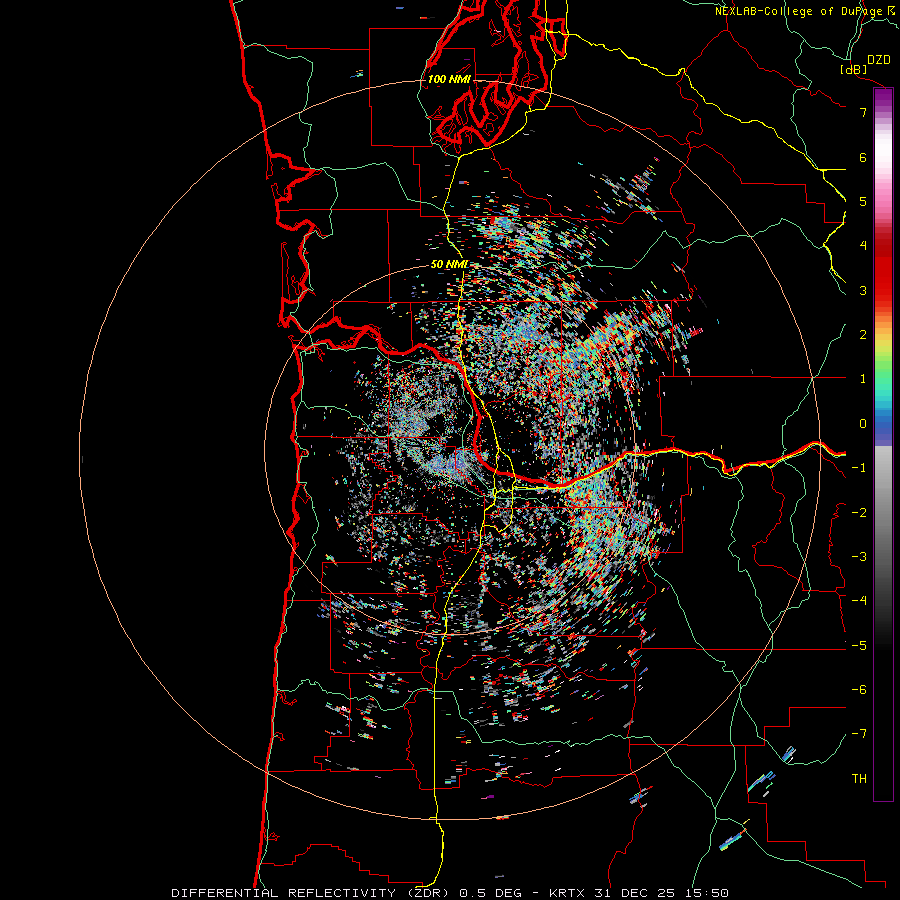Click the 3 dB legend value
The image size is (900, 900).
[863, 290]
